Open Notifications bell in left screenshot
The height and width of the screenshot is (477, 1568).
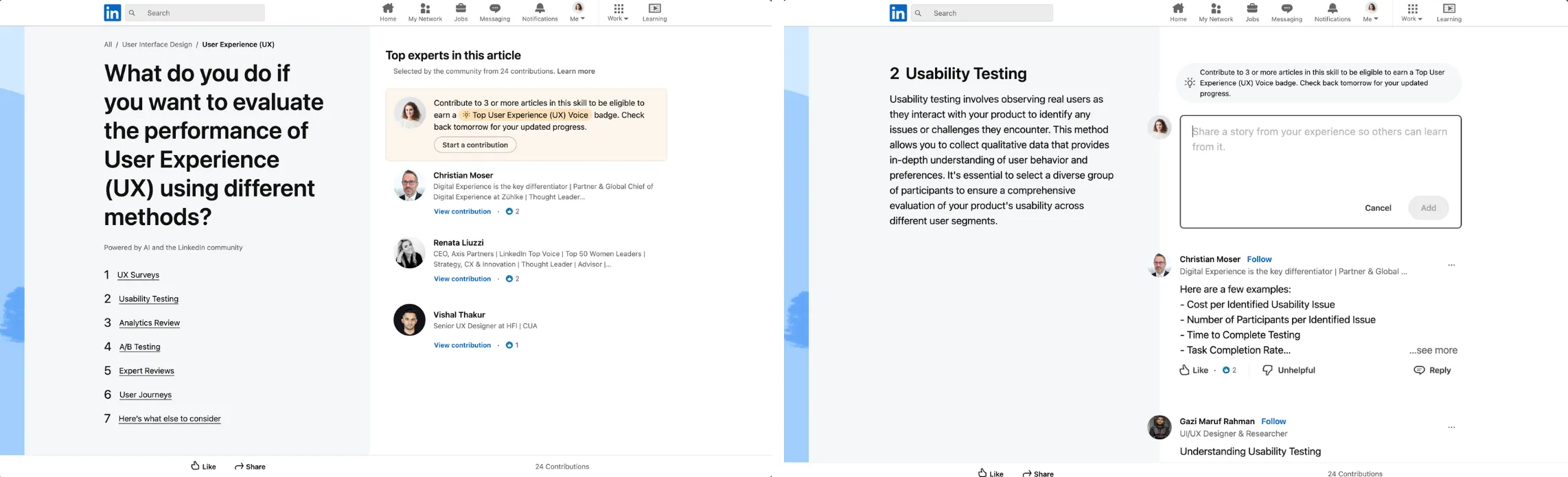540,12
